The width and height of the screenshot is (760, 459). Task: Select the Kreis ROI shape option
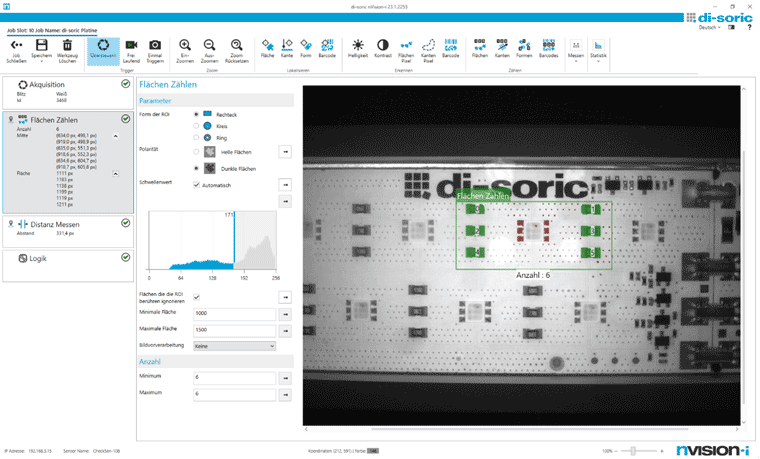click(x=196, y=126)
